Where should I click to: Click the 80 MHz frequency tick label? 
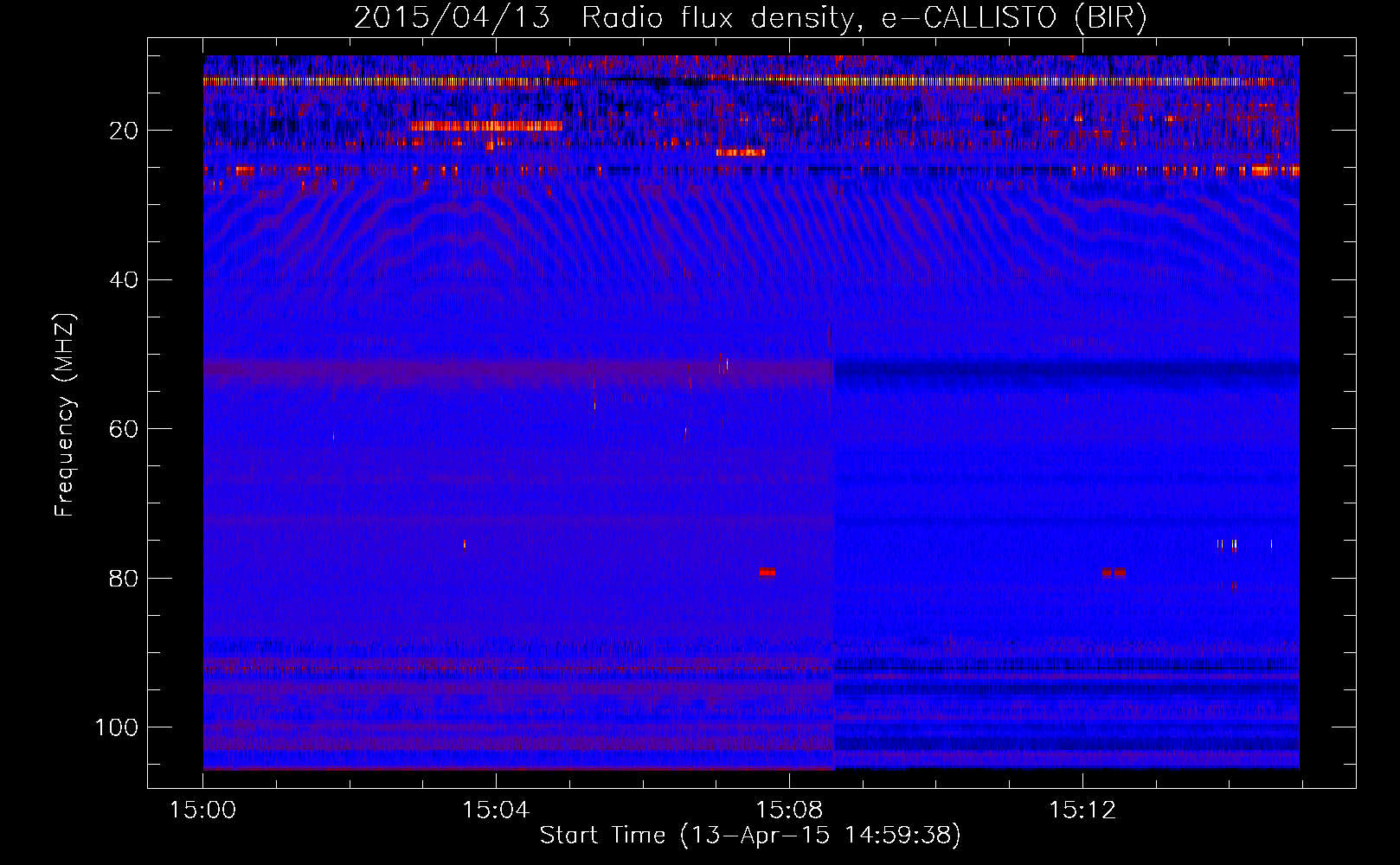click(x=125, y=579)
